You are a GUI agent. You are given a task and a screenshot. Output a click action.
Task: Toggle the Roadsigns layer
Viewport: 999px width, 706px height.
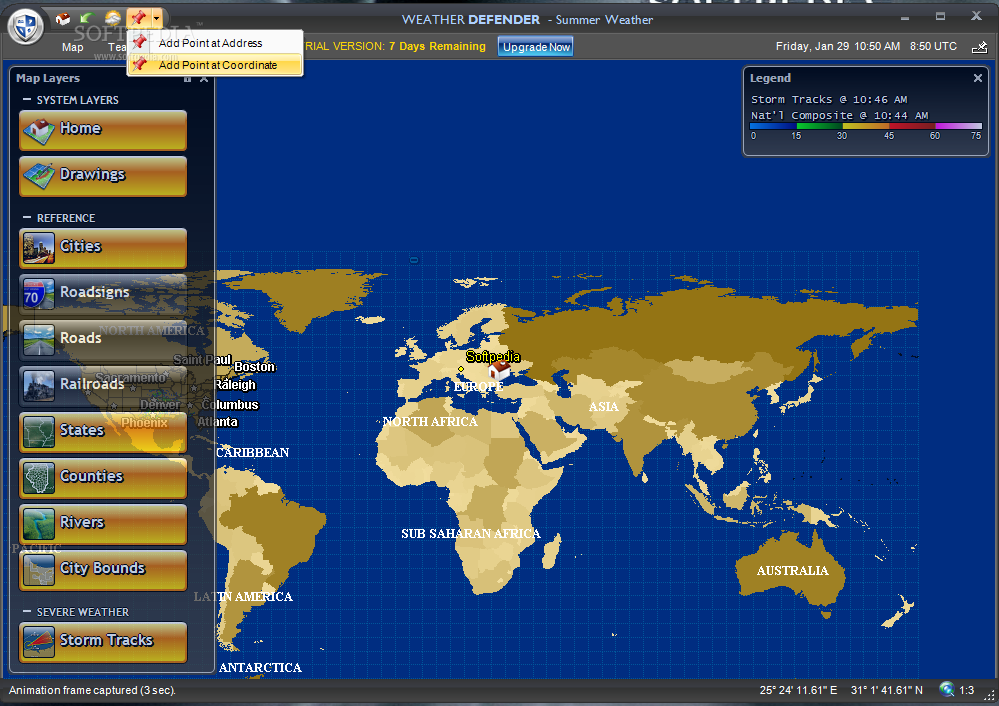click(x=103, y=294)
